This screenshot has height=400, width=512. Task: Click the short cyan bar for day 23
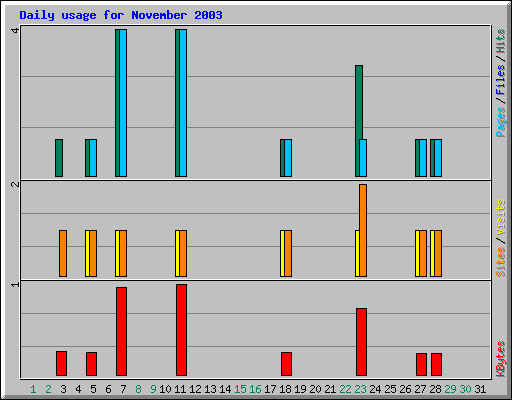point(363,158)
